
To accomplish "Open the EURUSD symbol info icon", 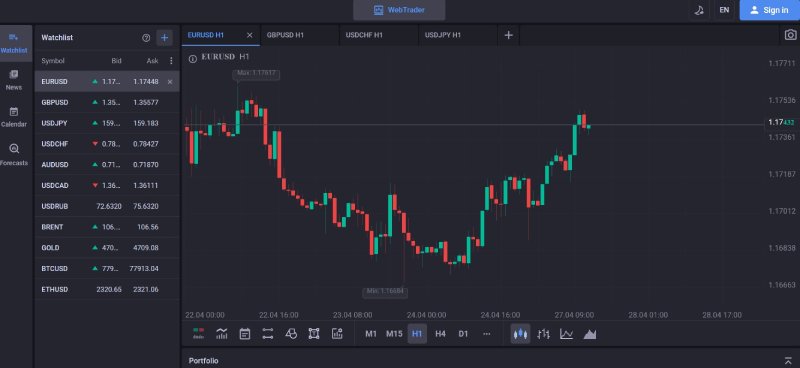I will [x=192, y=59].
